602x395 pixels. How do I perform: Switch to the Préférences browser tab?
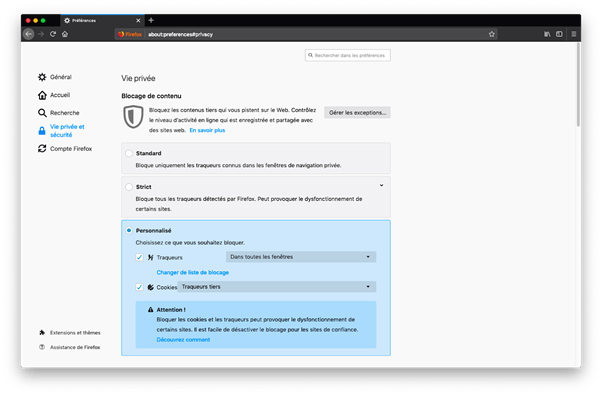tap(102, 20)
